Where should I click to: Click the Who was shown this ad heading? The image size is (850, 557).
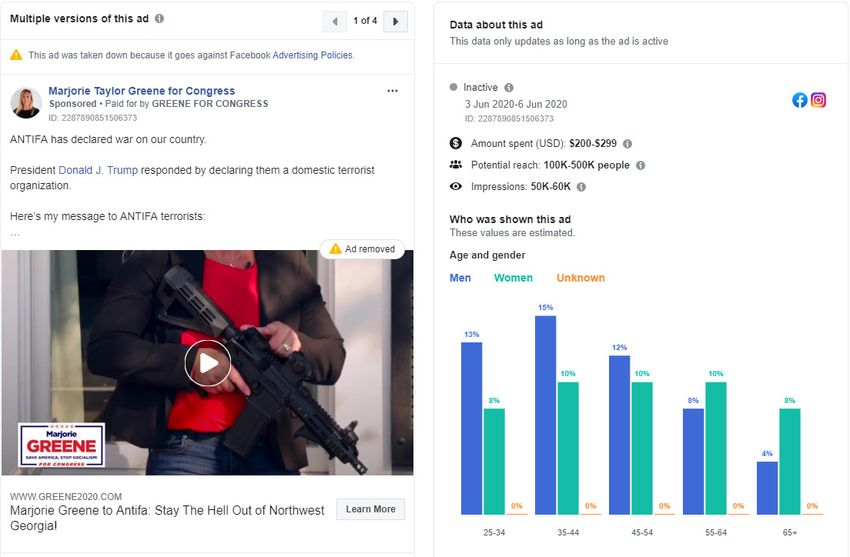click(510, 219)
